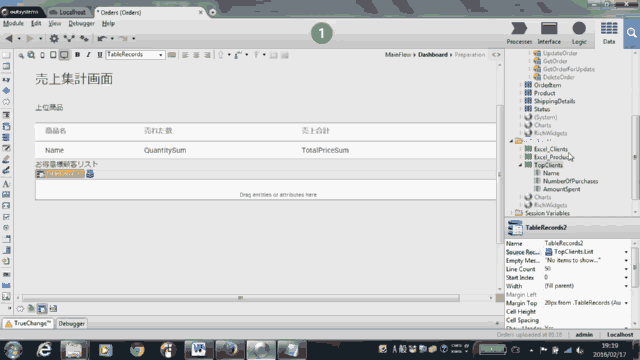Select the tablet preview device icon
The image size is (640, 360).
53,55
